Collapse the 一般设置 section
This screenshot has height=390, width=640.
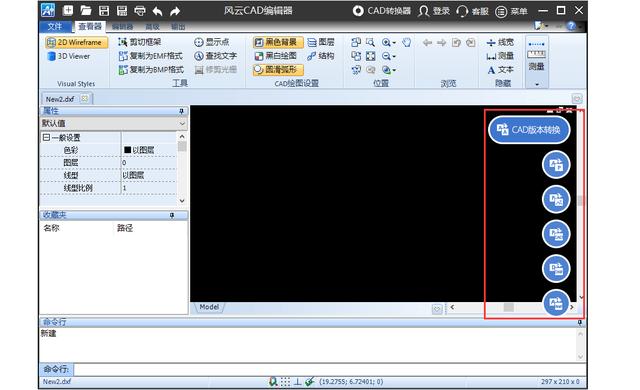coord(46,137)
